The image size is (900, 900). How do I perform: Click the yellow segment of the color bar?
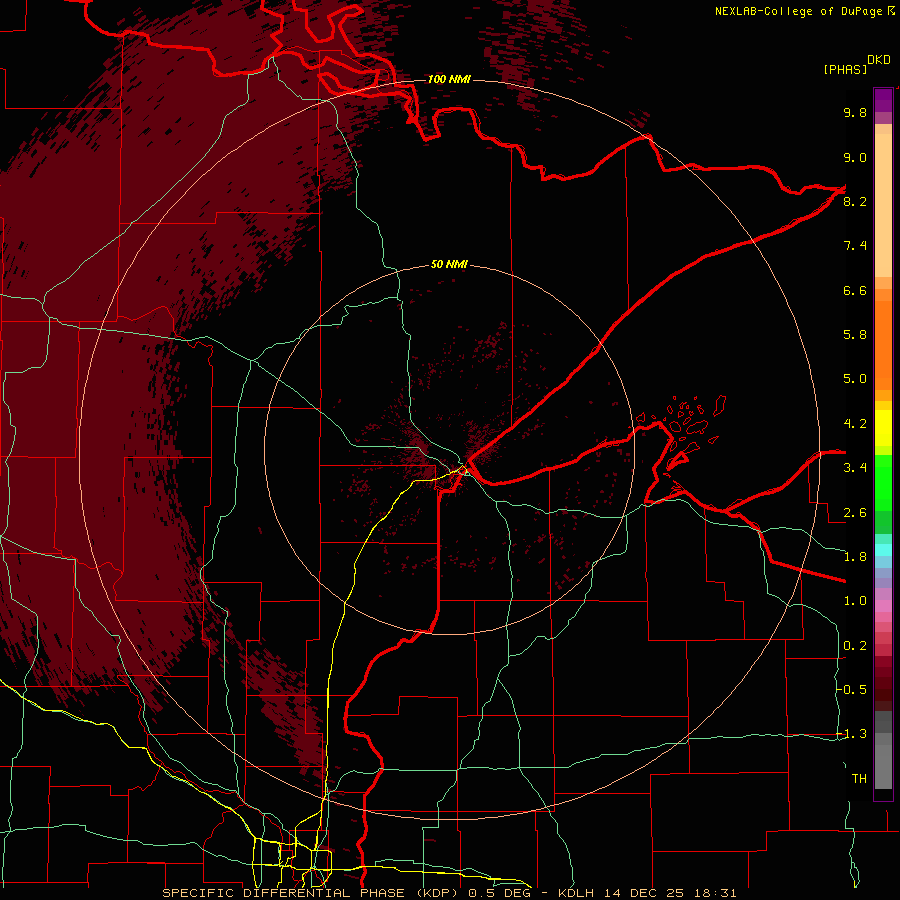pos(883,428)
